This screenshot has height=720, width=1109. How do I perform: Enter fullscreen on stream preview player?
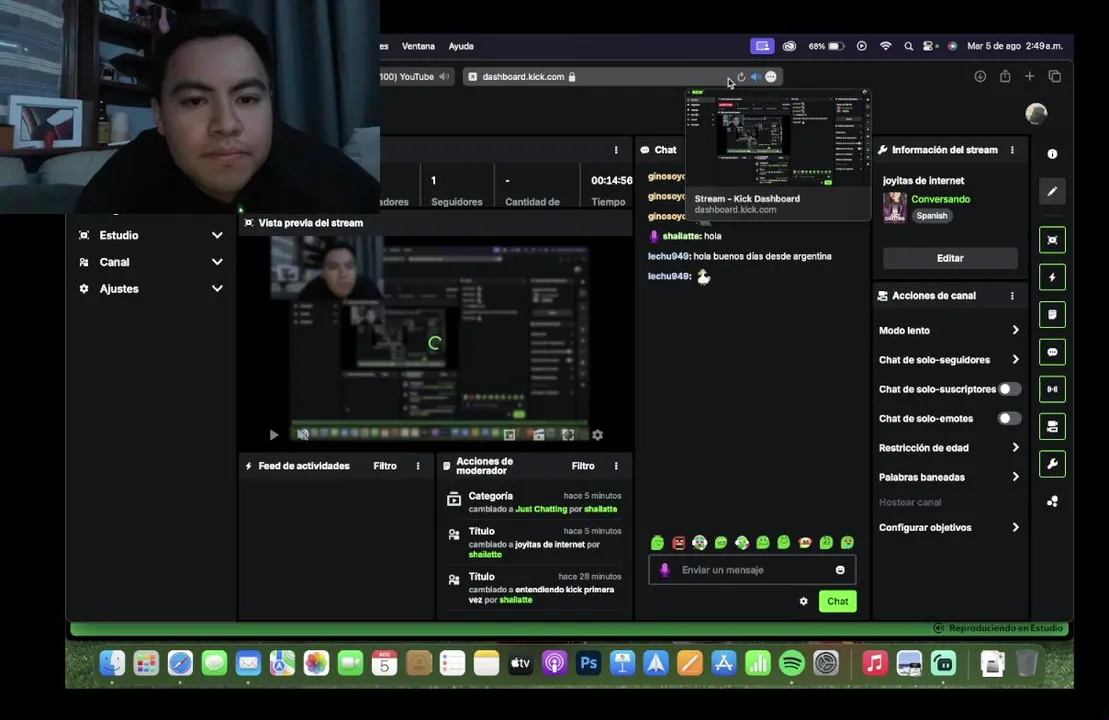click(568, 435)
